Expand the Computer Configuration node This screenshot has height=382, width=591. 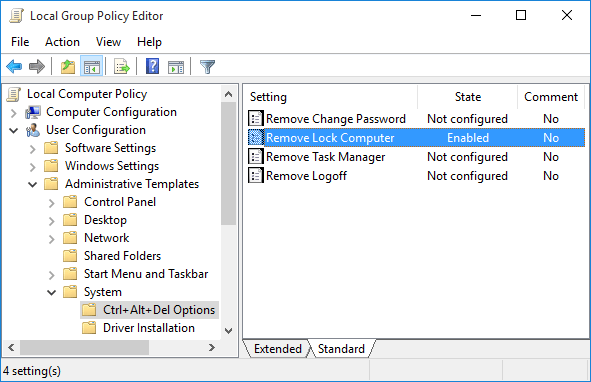point(14,112)
